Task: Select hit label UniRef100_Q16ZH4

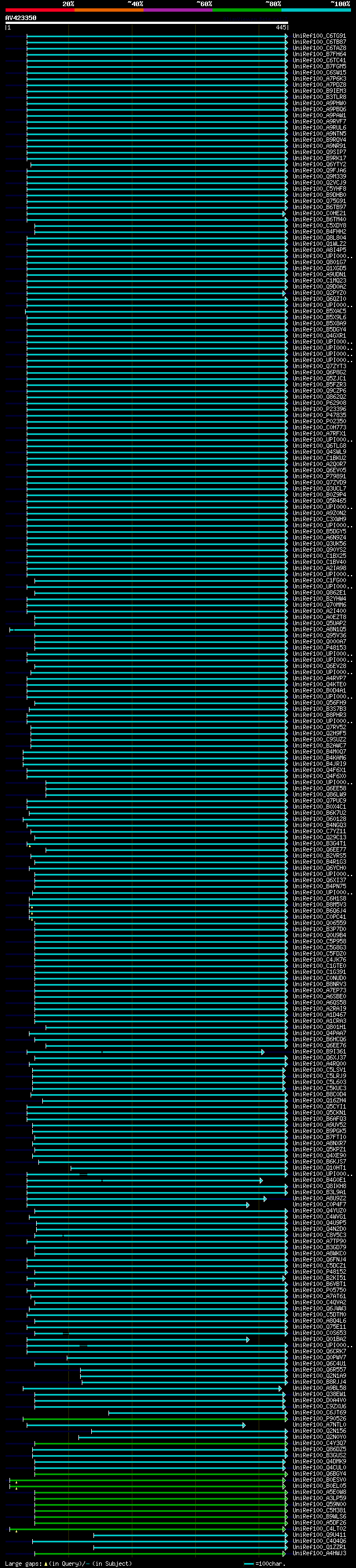Action: pos(319,1101)
